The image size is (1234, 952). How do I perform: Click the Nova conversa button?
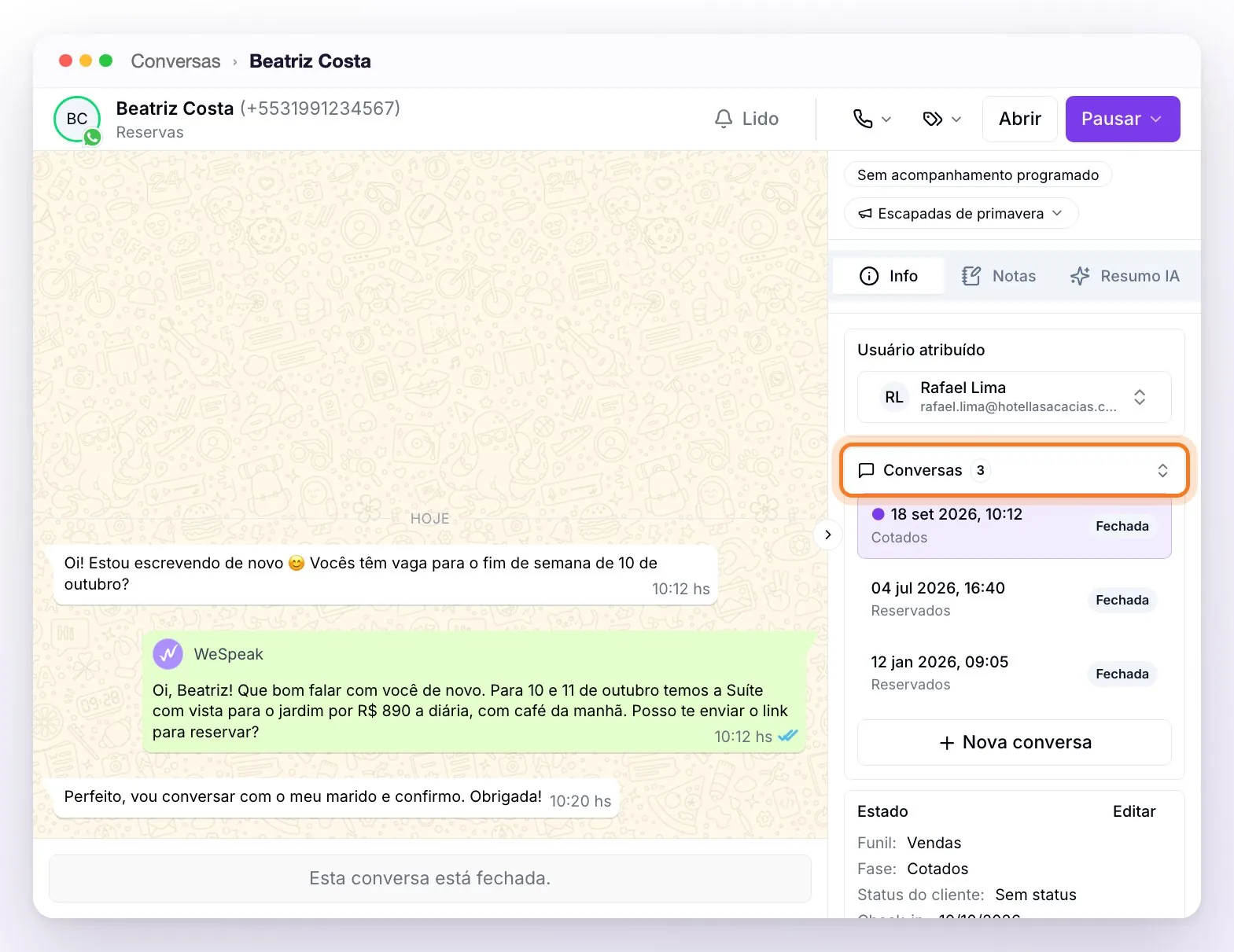click(1014, 742)
